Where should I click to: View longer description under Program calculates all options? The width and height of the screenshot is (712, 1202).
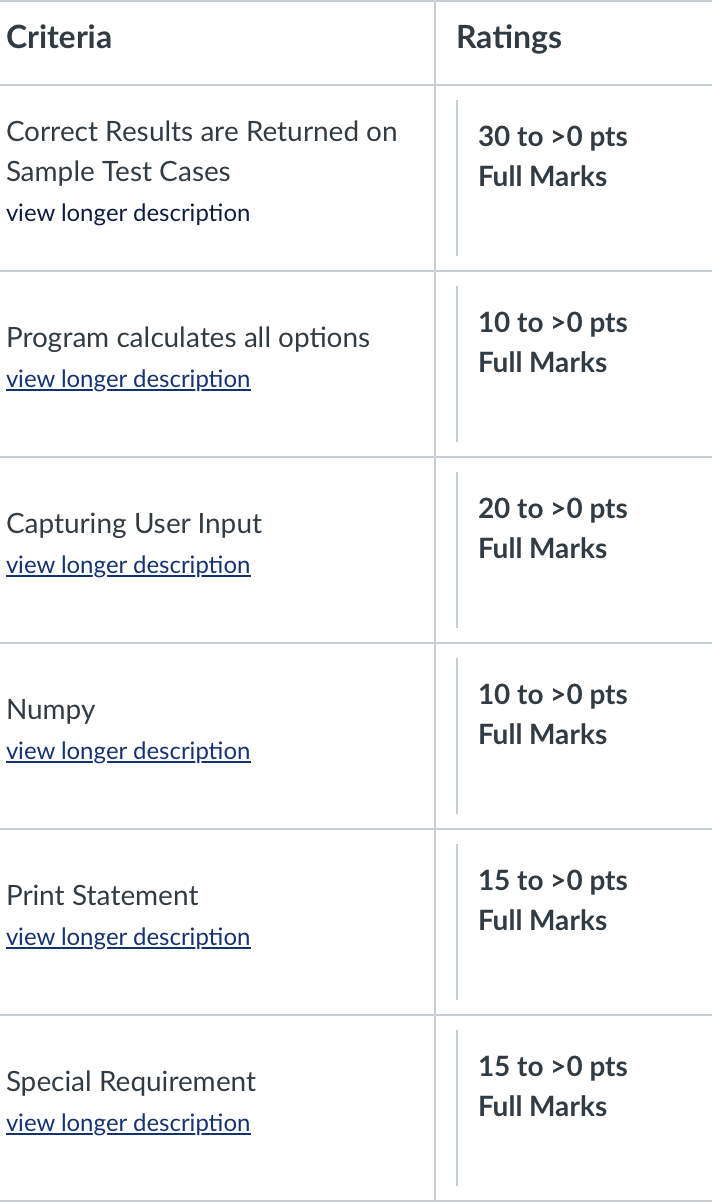click(x=128, y=379)
